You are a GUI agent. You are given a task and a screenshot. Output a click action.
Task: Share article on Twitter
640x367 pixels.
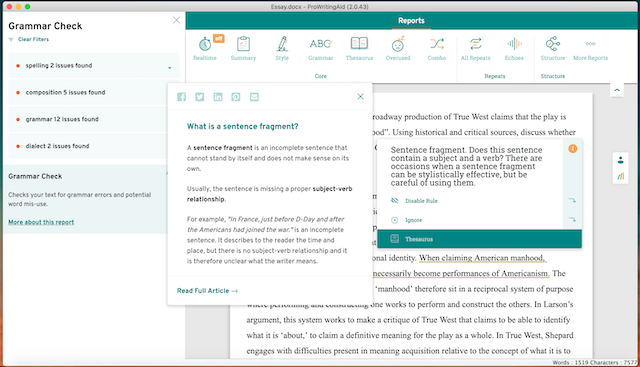pos(200,97)
